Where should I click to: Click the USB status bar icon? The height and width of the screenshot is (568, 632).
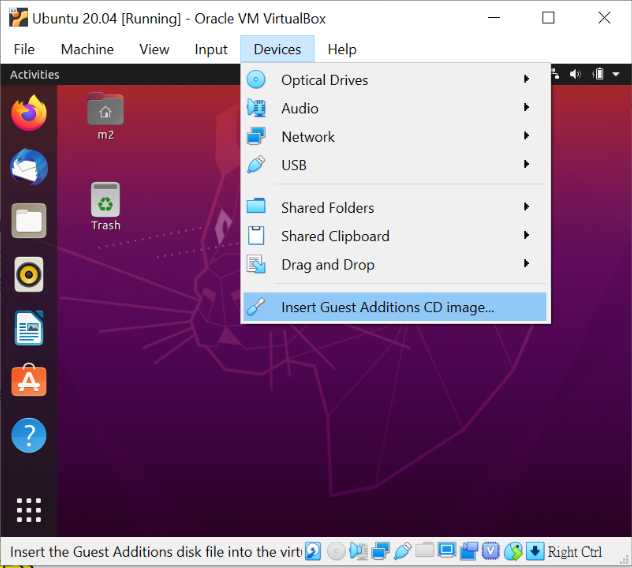coord(402,551)
